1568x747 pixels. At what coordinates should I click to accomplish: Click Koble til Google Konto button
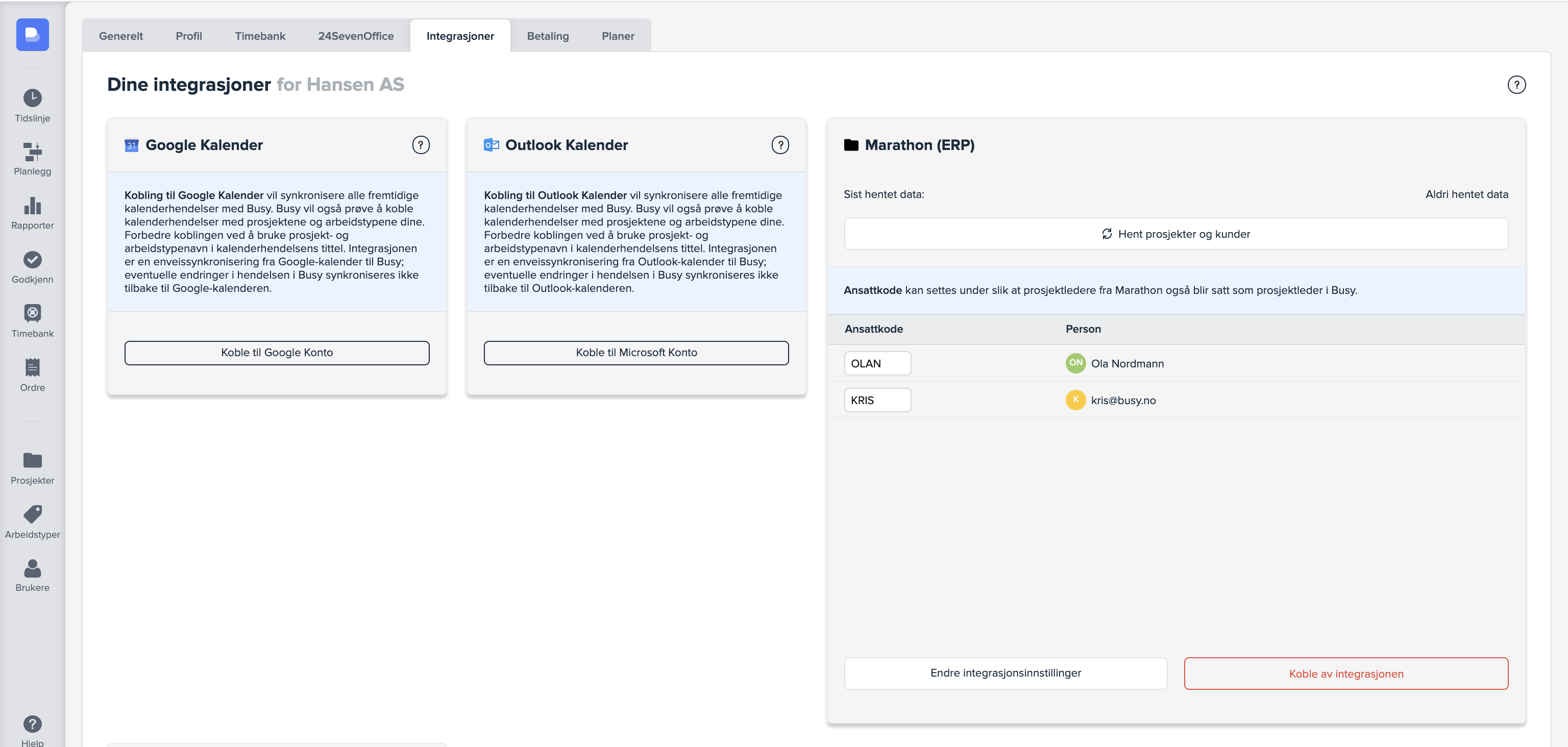pos(277,353)
